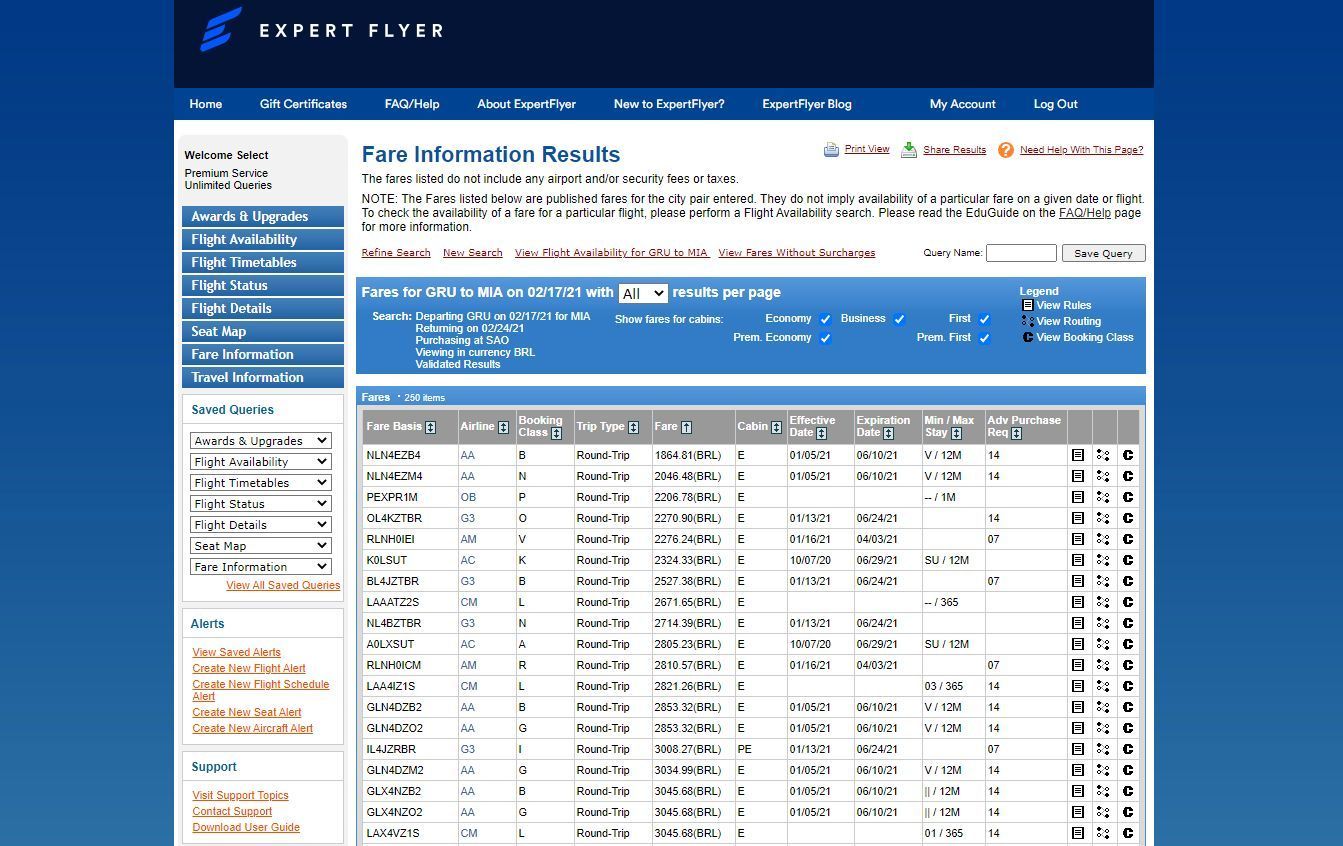The image size is (1343, 846).
Task: View routing for the OL4KZTBR fare
Action: click(1103, 518)
